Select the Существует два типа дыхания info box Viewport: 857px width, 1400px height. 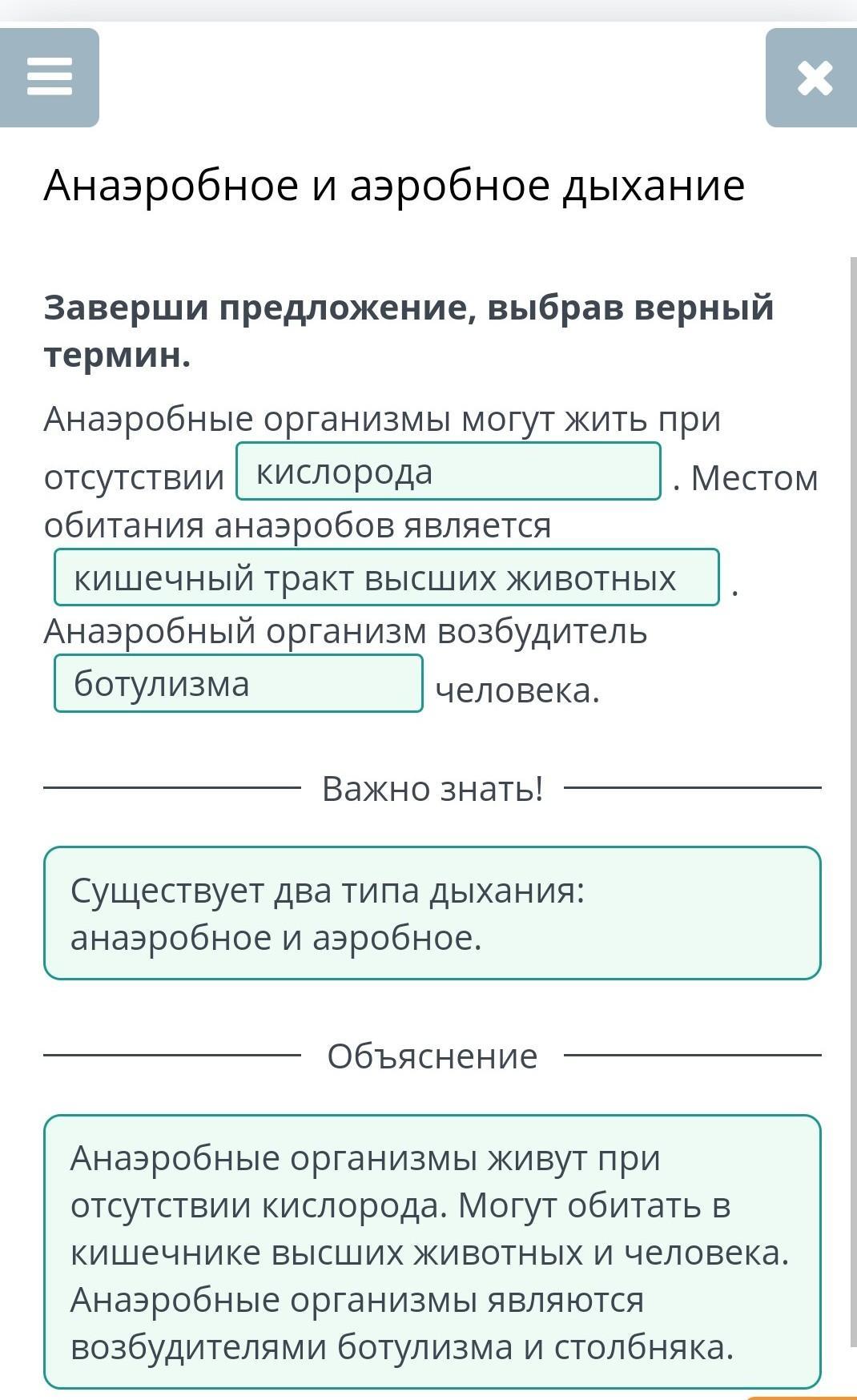click(433, 913)
